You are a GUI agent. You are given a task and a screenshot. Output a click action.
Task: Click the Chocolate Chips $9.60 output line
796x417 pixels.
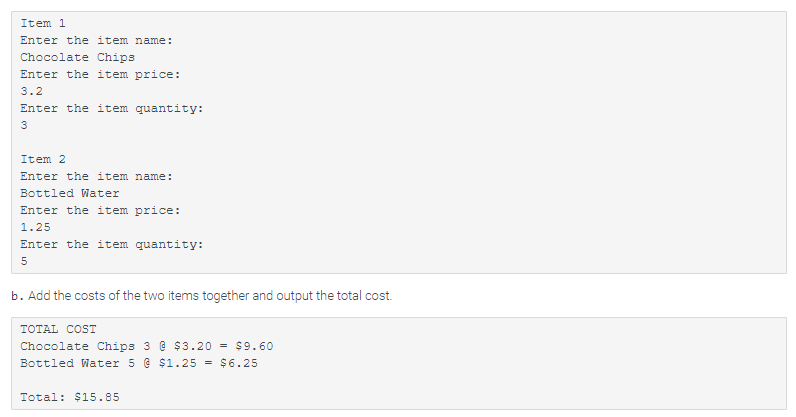pos(147,346)
